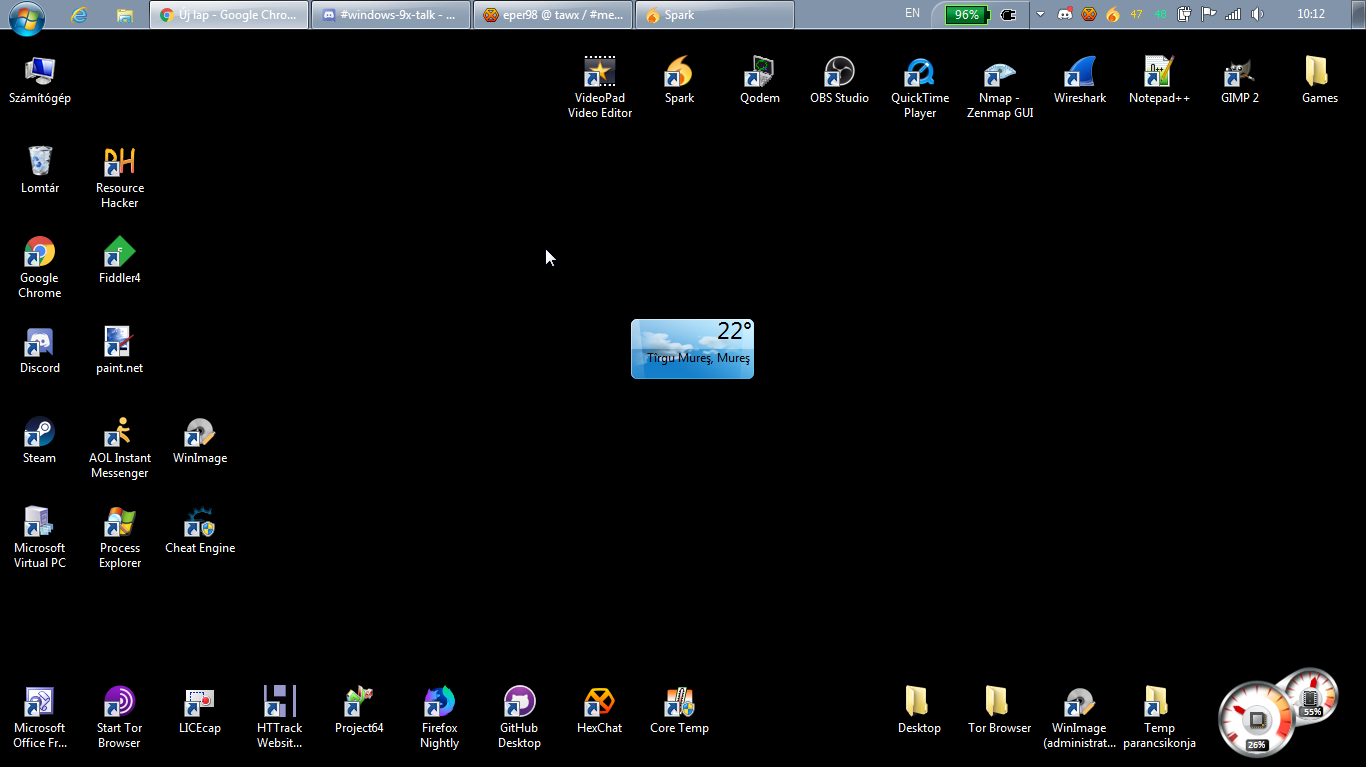Open Windows Explorer from taskbar
The image size is (1366, 767).
coord(125,15)
